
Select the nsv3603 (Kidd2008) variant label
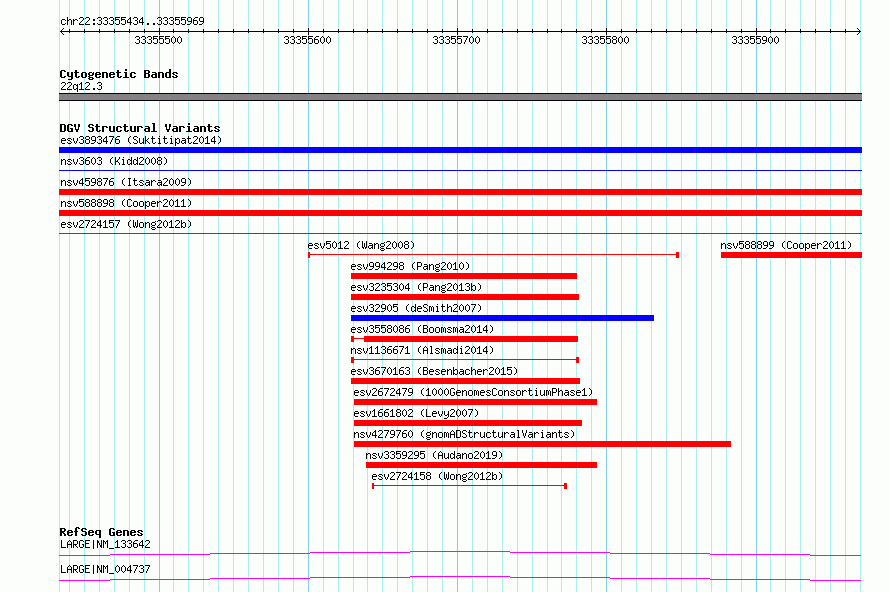(x=114, y=161)
